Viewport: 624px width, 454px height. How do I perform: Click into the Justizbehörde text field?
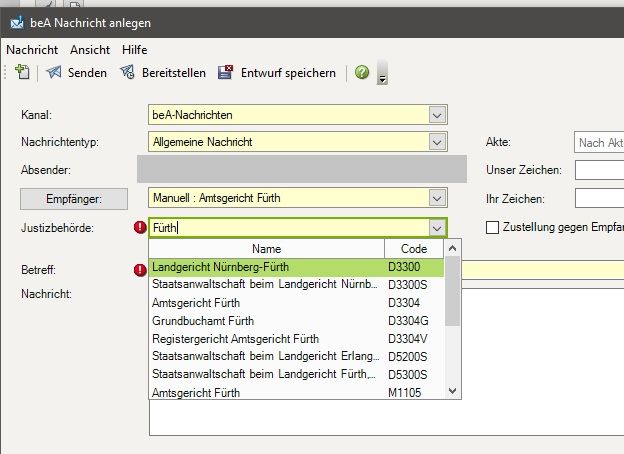(289, 228)
